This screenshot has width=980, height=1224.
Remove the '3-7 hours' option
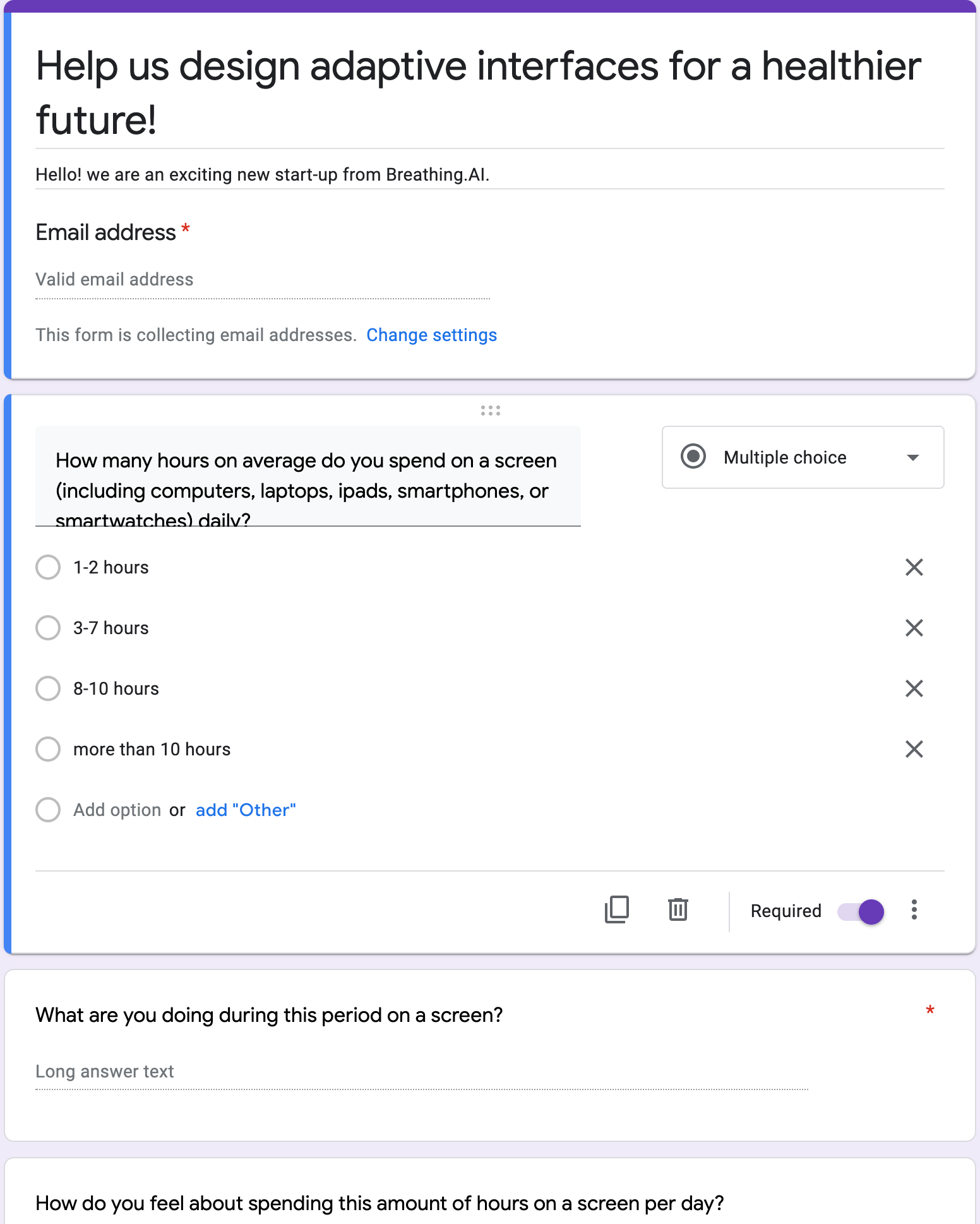(x=914, y=628)
